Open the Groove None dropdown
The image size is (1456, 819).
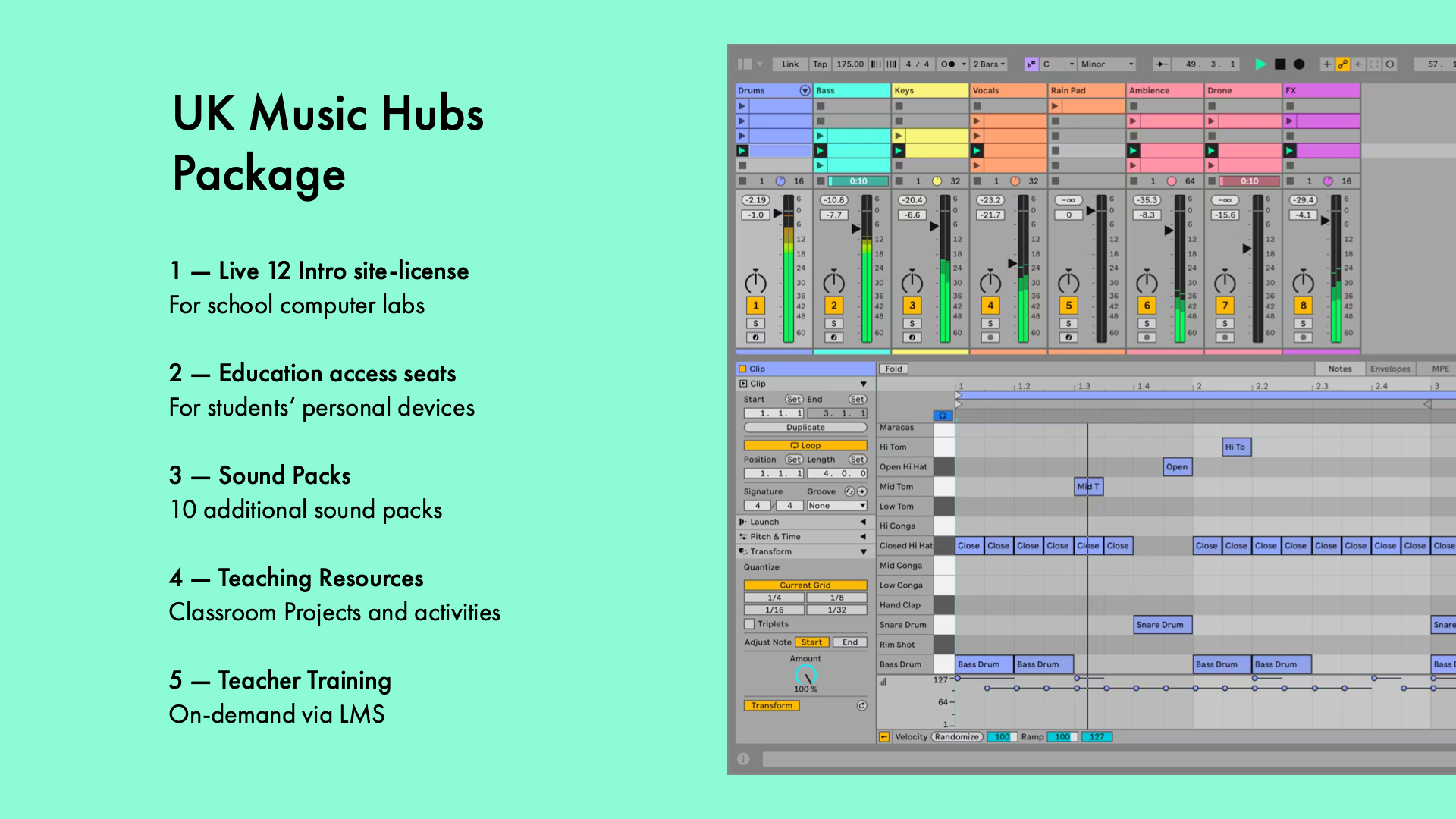click(x=836, y=506)
